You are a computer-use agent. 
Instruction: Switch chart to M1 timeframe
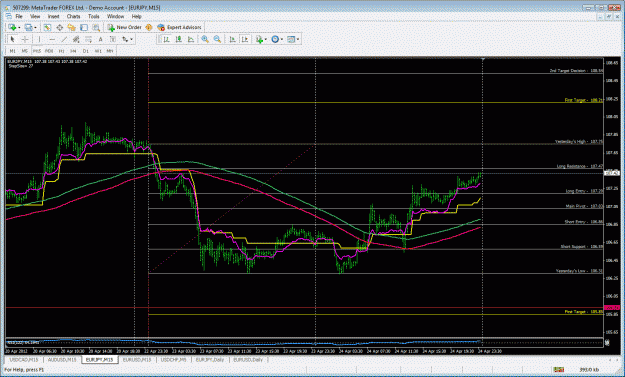coord(13,51)
